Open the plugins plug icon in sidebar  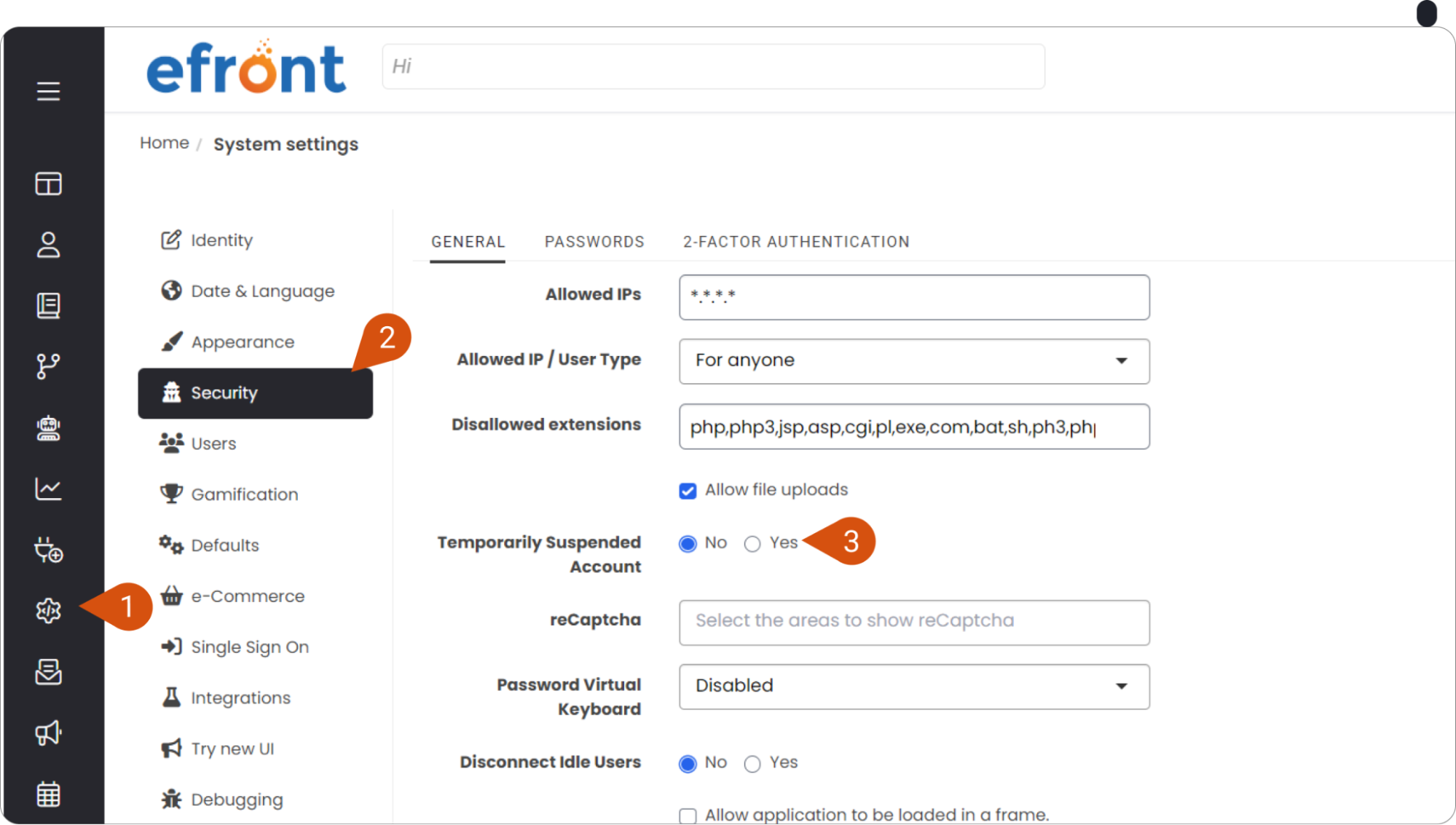[x=48, y=550]
